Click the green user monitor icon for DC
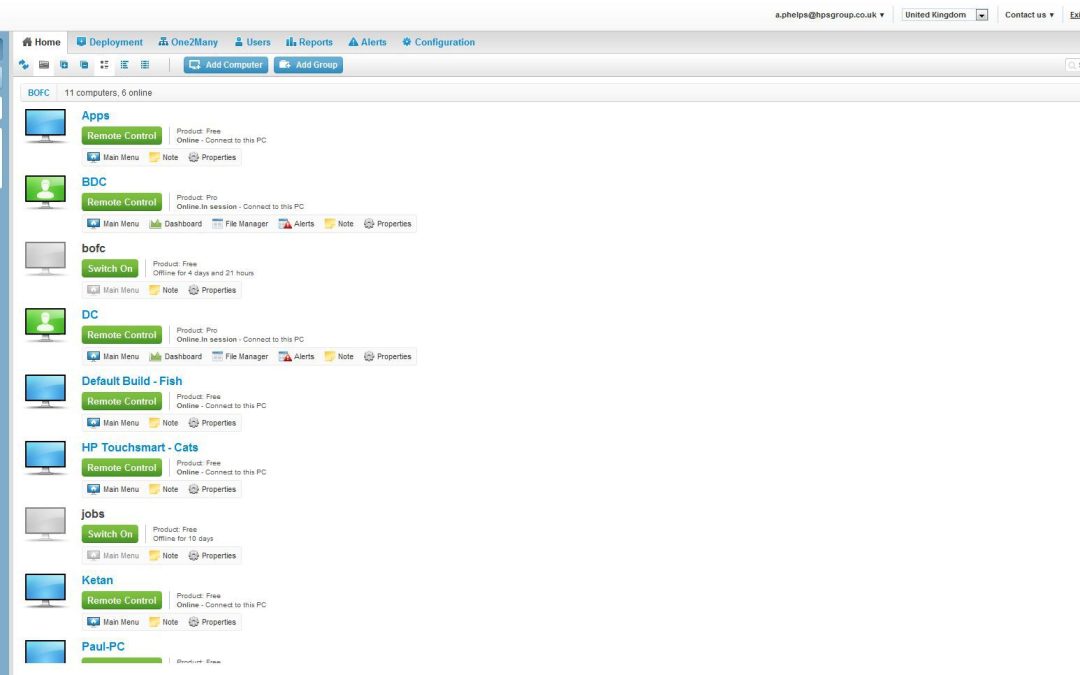The width and height of the screenshot is (1080, 675). pos(45,324)
